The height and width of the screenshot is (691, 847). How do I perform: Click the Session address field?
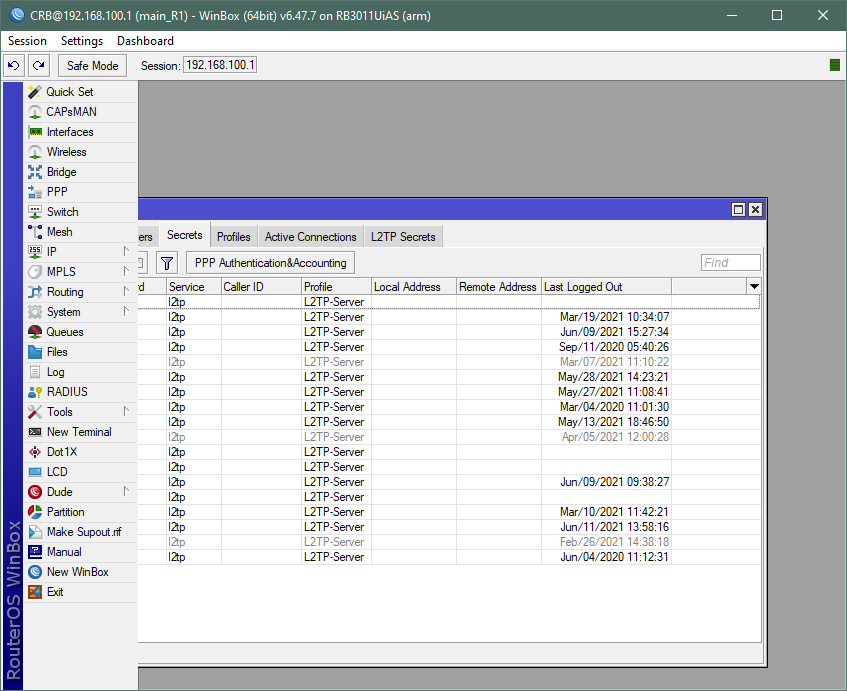[220, 65]
